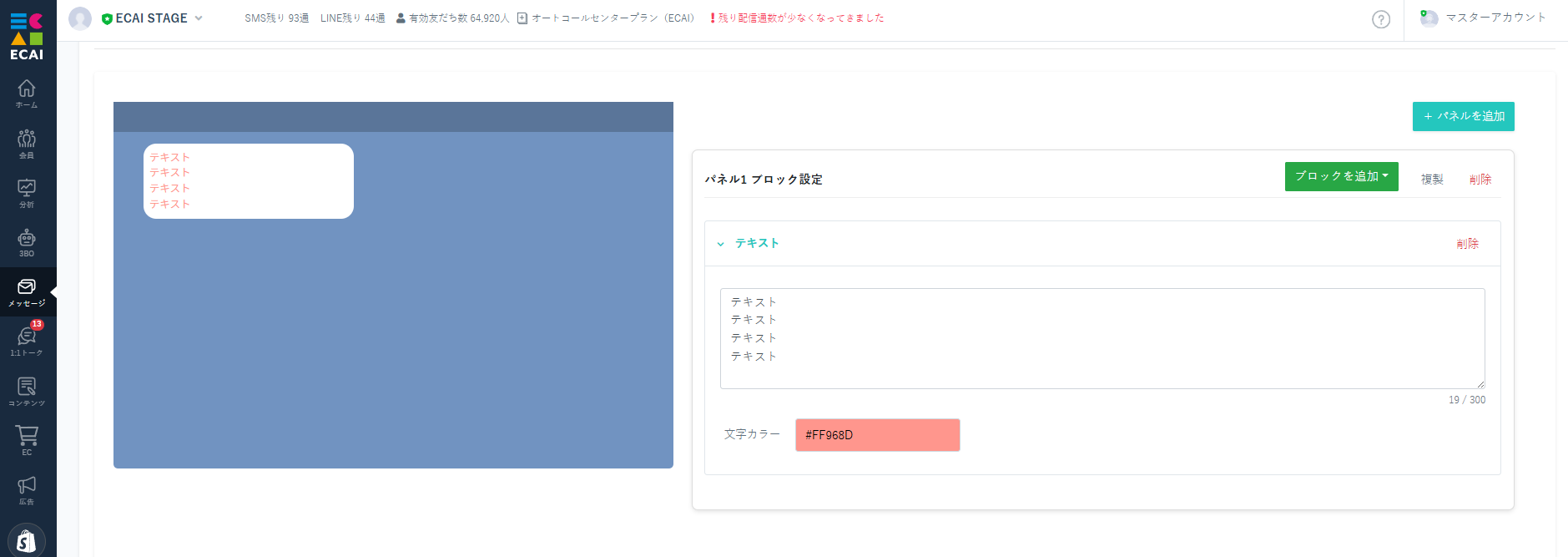This screenshot has width=1568, height=557.
Task: Select the Messages (メッセージ) menu item
Action: coord(27,291)
